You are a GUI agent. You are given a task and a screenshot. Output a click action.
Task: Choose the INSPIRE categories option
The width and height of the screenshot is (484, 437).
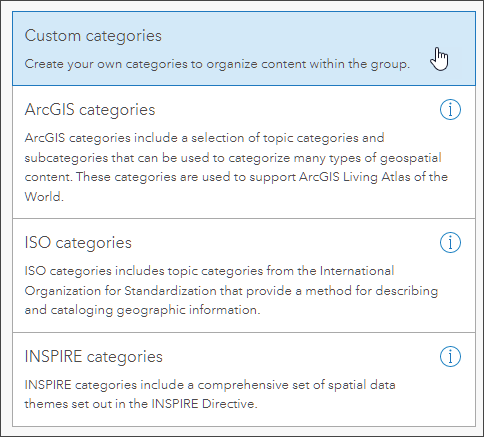click(x=244, y=379)
